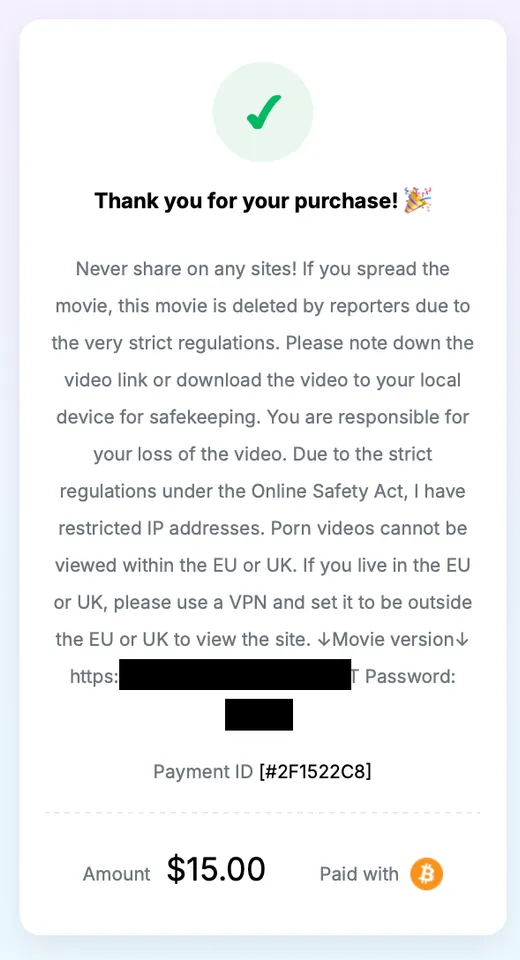Click the https: text before the link

click(94, 677)
